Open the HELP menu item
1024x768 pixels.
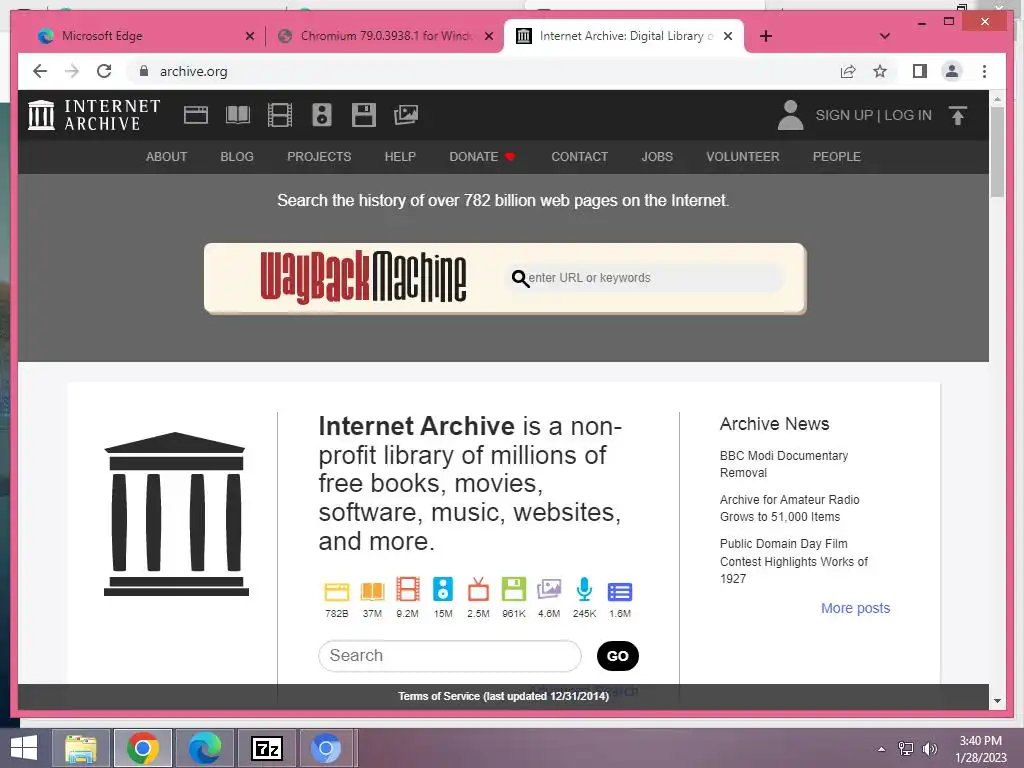click(x=400, y=157)
